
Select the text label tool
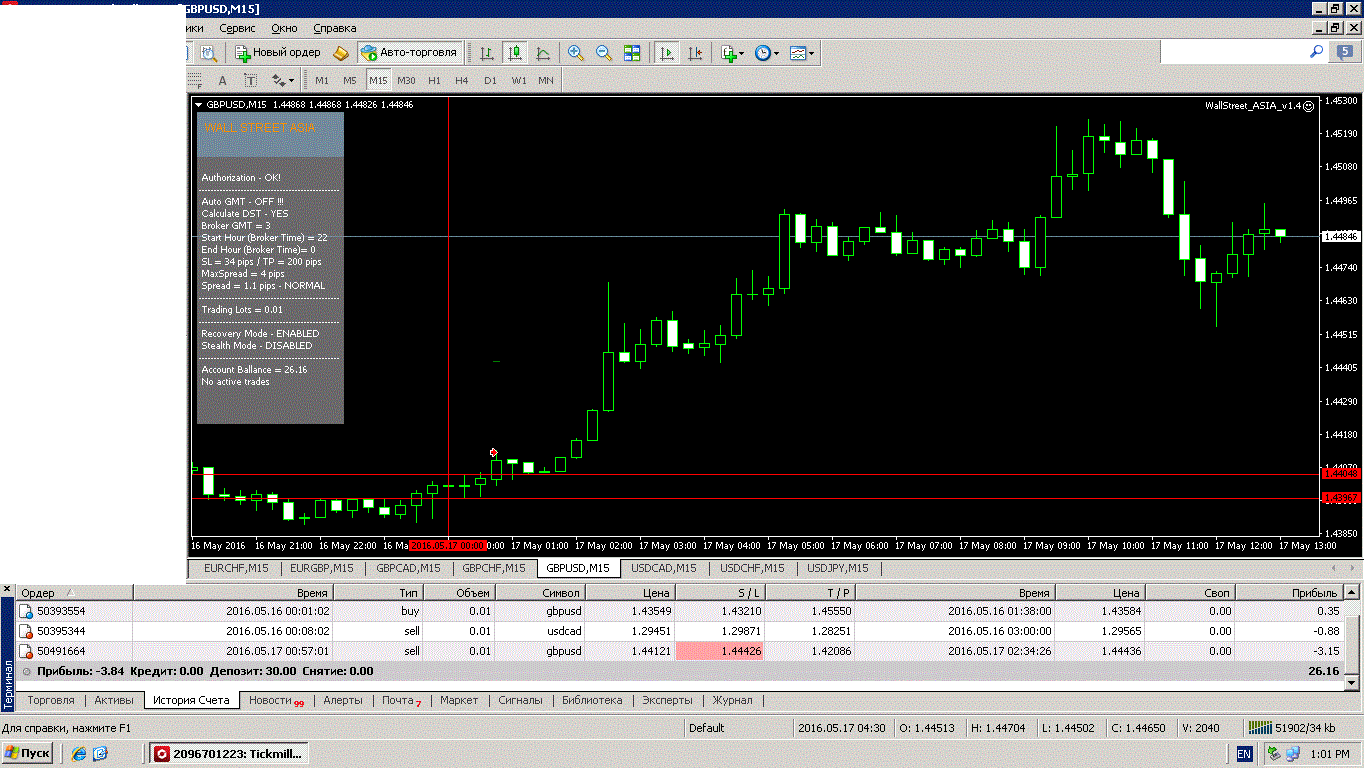pyautogui.click(x=250, y=80)
